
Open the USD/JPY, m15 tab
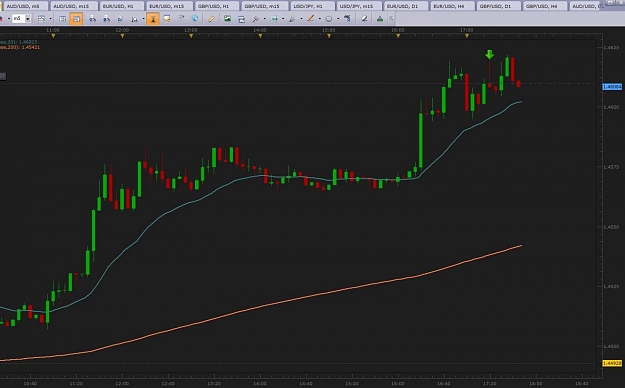coord(359,6)
